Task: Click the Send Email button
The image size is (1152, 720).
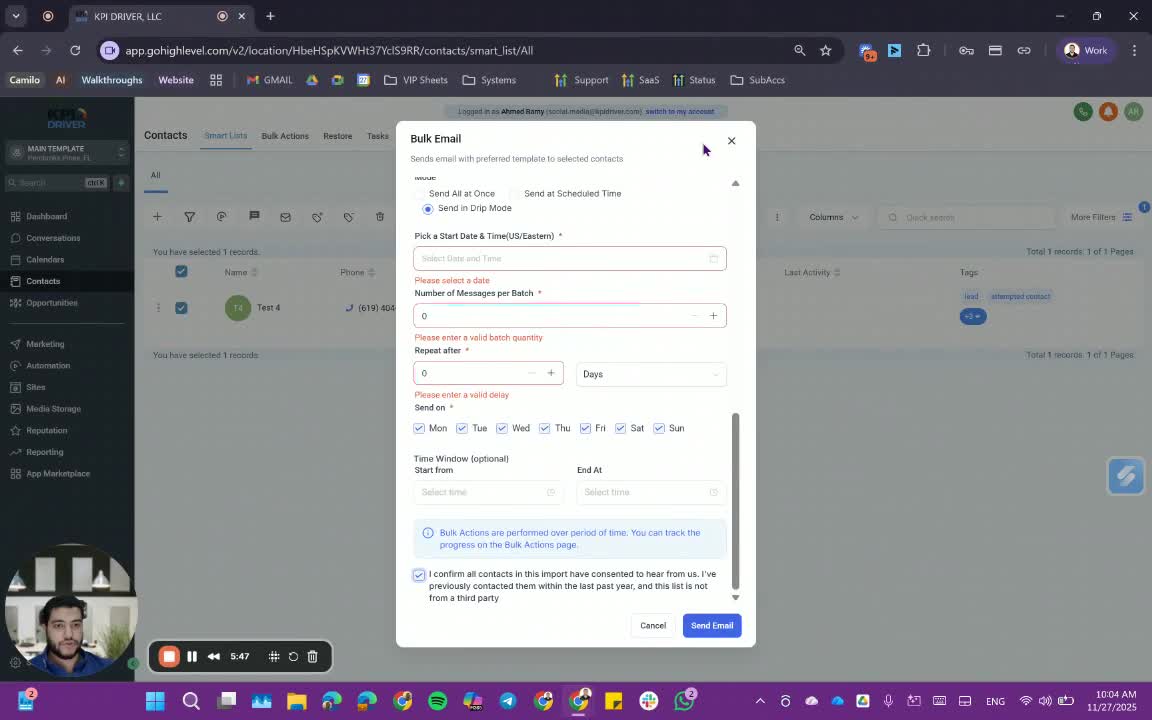Action: (x=712, y=626)
